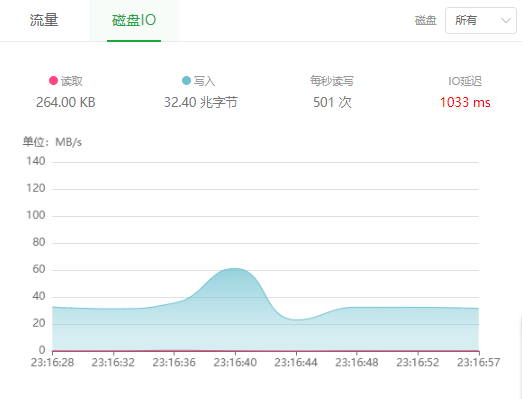Image resolution: width=522 pixels, height=399 pixels.
Task: Click the 23:16:28 time axis label
Action: 52,362
